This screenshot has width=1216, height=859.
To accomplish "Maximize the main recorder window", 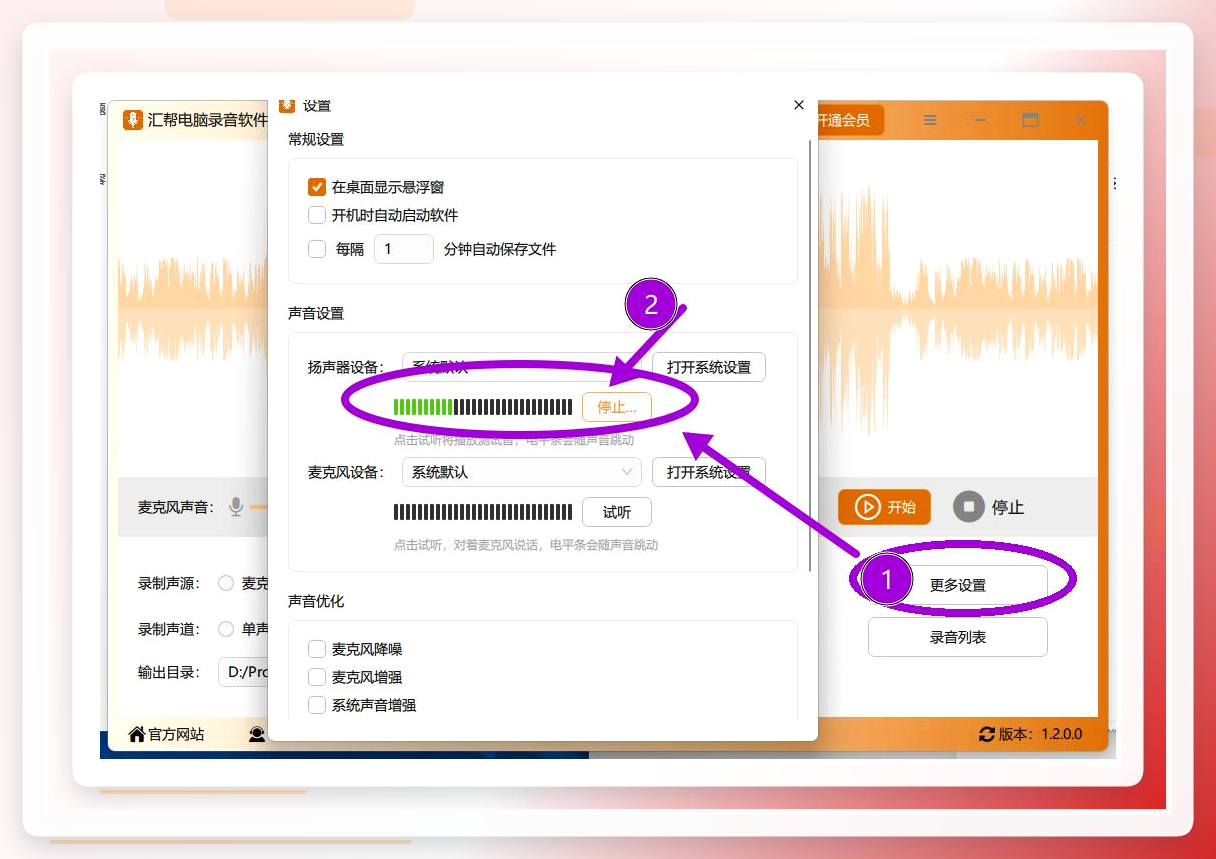I will click(1030, 120).
